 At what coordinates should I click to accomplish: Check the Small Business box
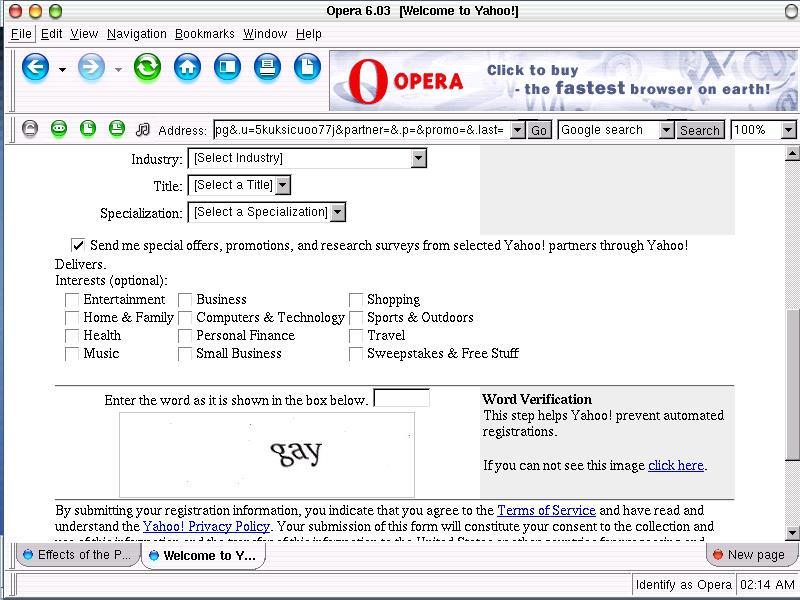pyautogui.click(x=185, y=354)
